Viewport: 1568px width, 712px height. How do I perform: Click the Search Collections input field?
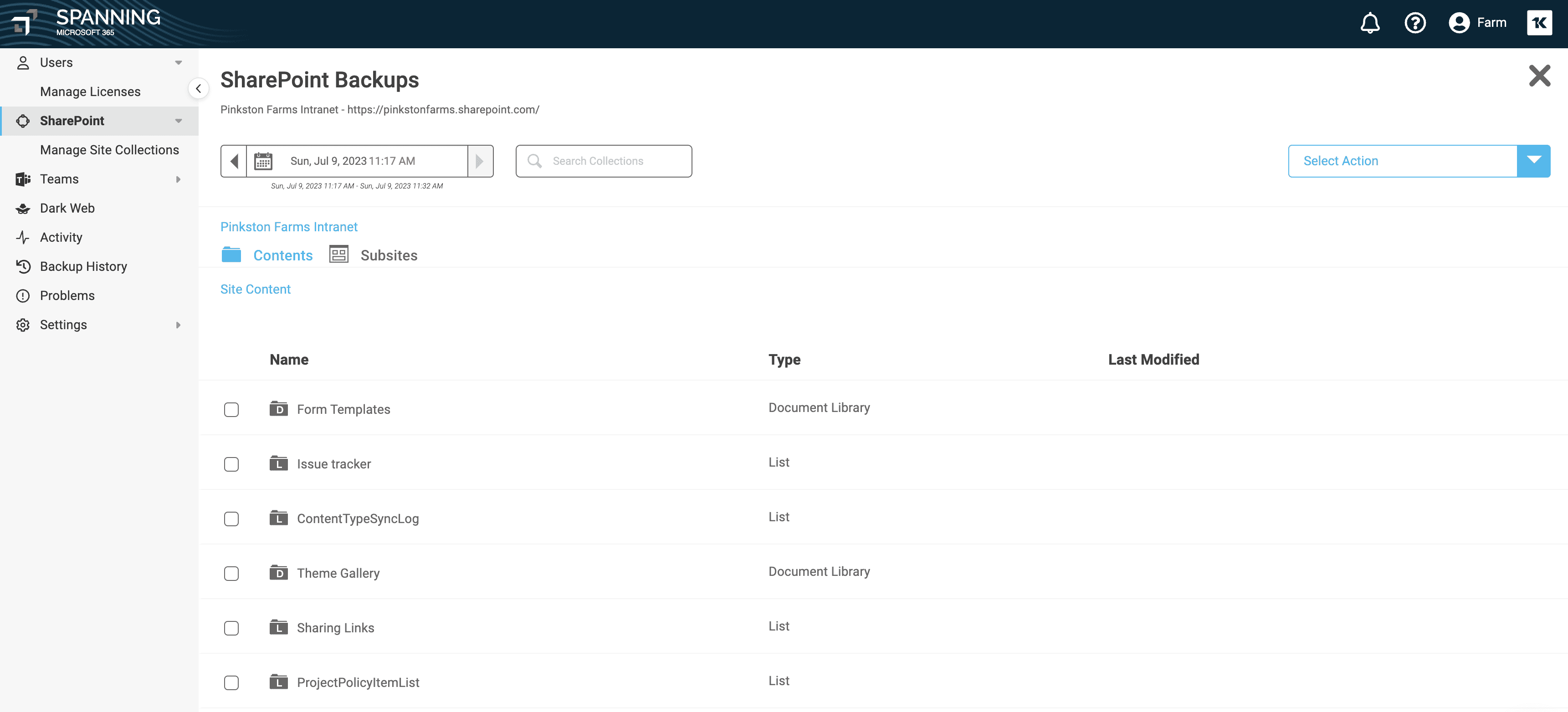click(604, 161)
